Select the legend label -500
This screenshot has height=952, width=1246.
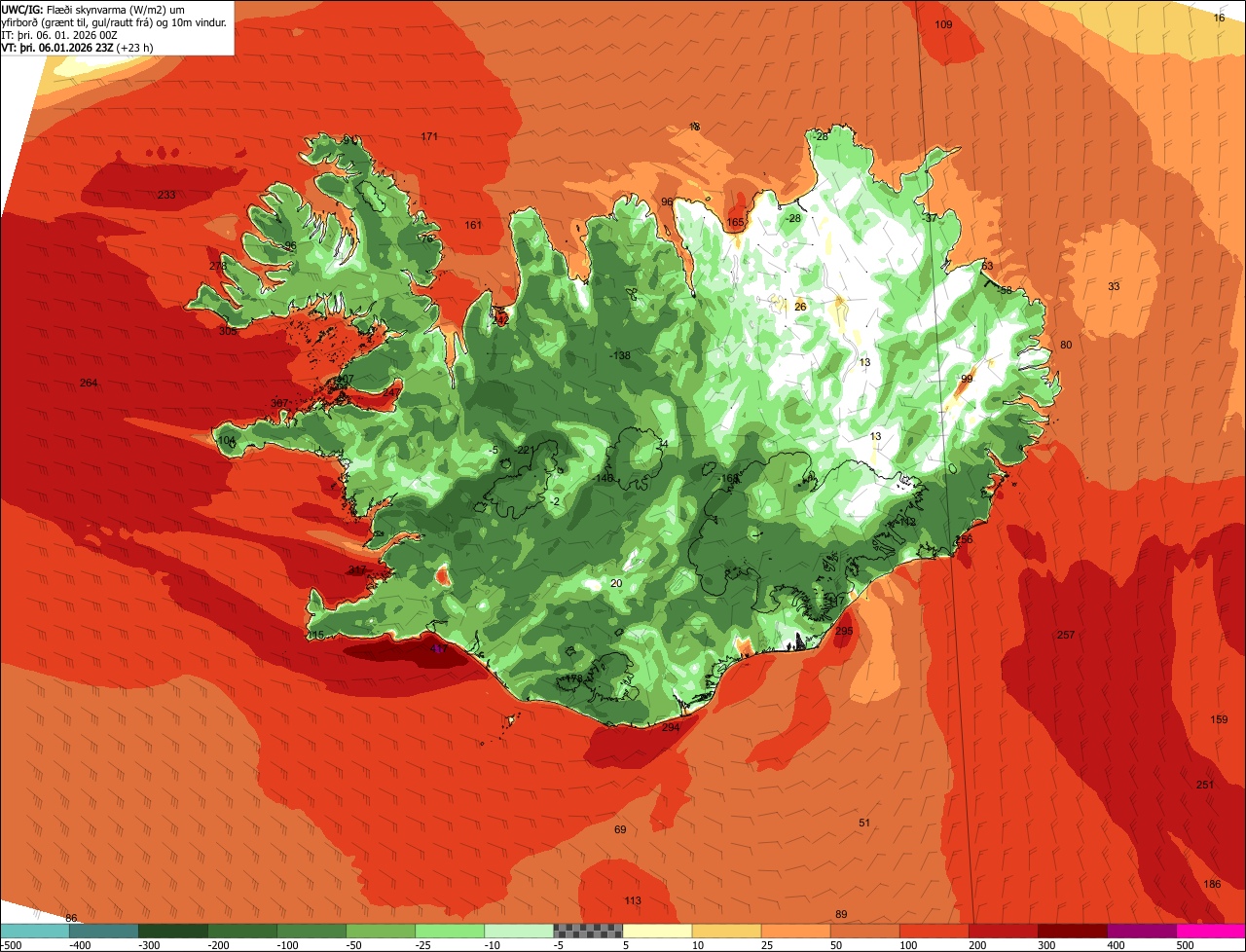point(11,945)
